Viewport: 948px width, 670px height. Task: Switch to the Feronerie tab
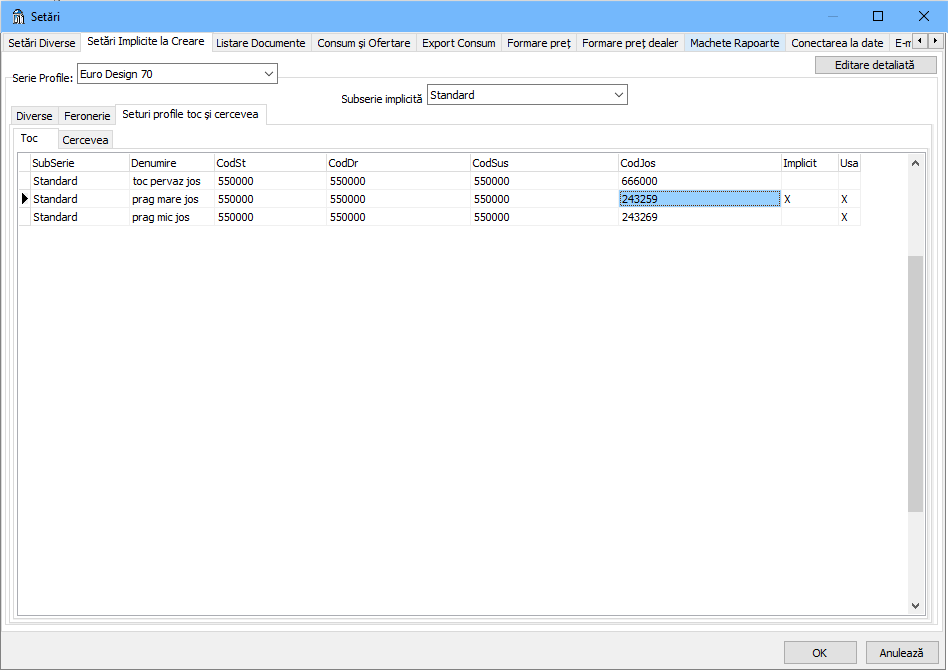87,116
